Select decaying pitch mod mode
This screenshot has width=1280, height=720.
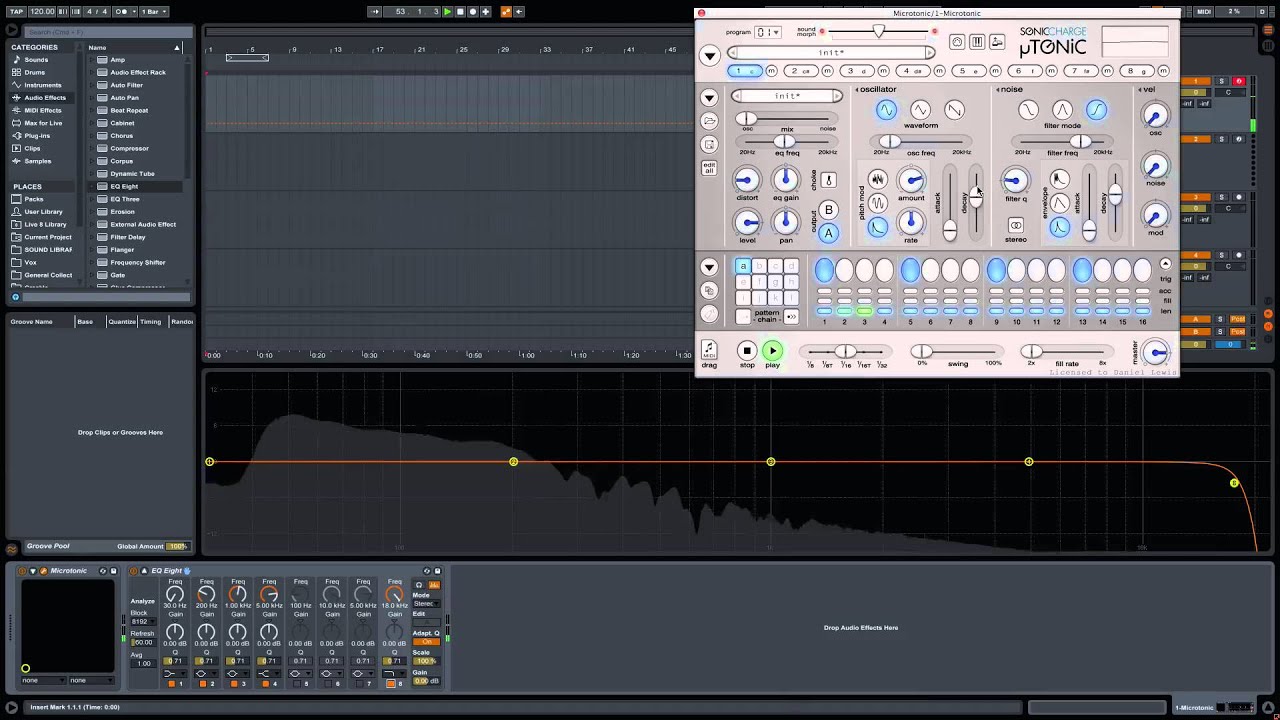coord(877,227)
